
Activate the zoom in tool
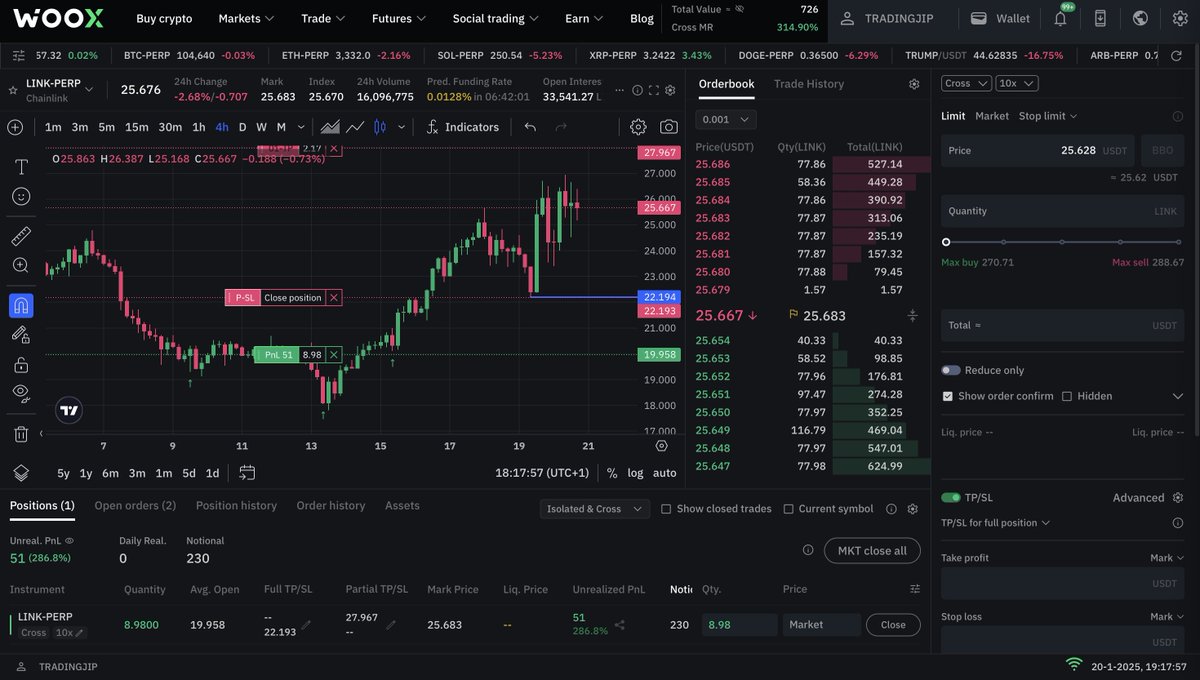pos(21,265)
